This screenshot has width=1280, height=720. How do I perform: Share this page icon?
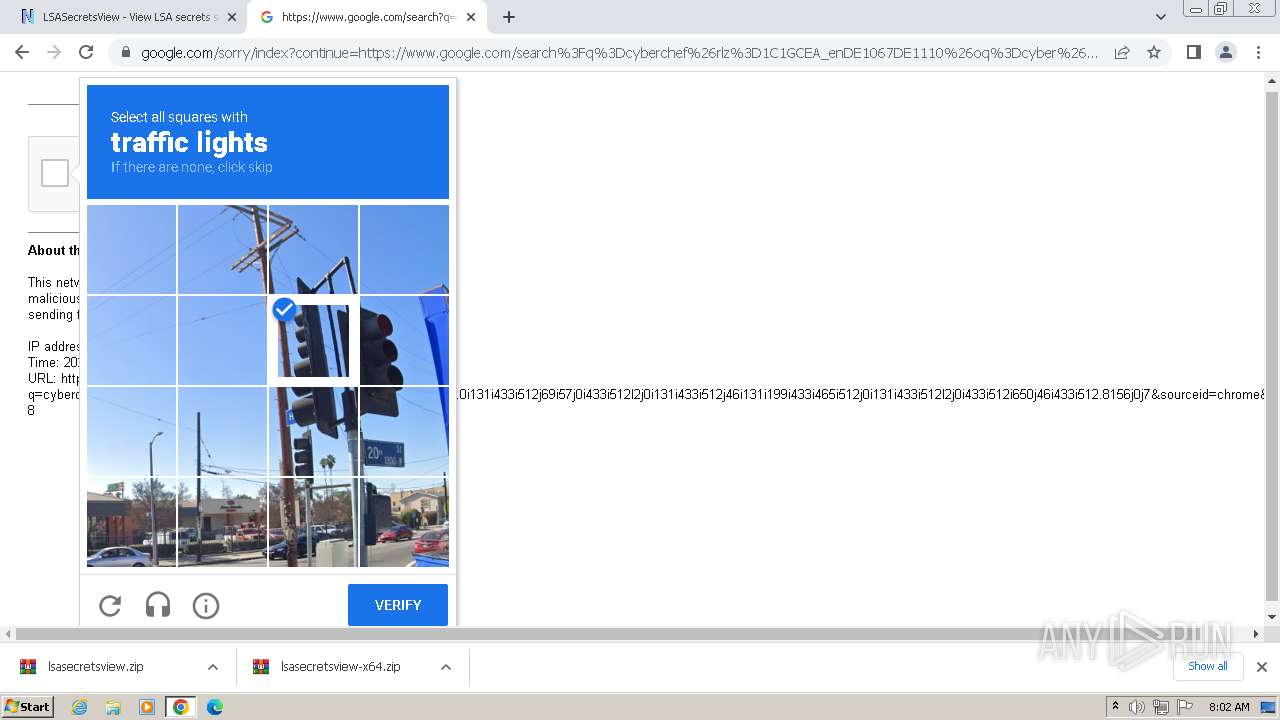[1122, 52]
